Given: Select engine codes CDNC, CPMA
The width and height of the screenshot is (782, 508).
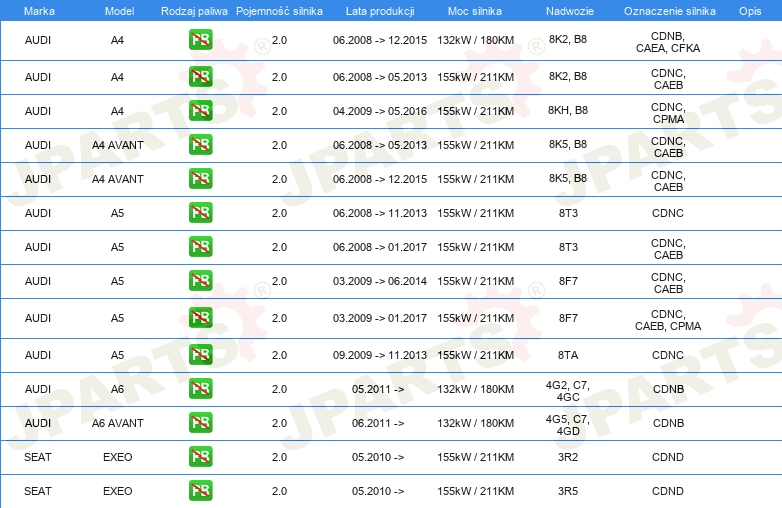Looking at the screenshot, I should tap(668, 113).
